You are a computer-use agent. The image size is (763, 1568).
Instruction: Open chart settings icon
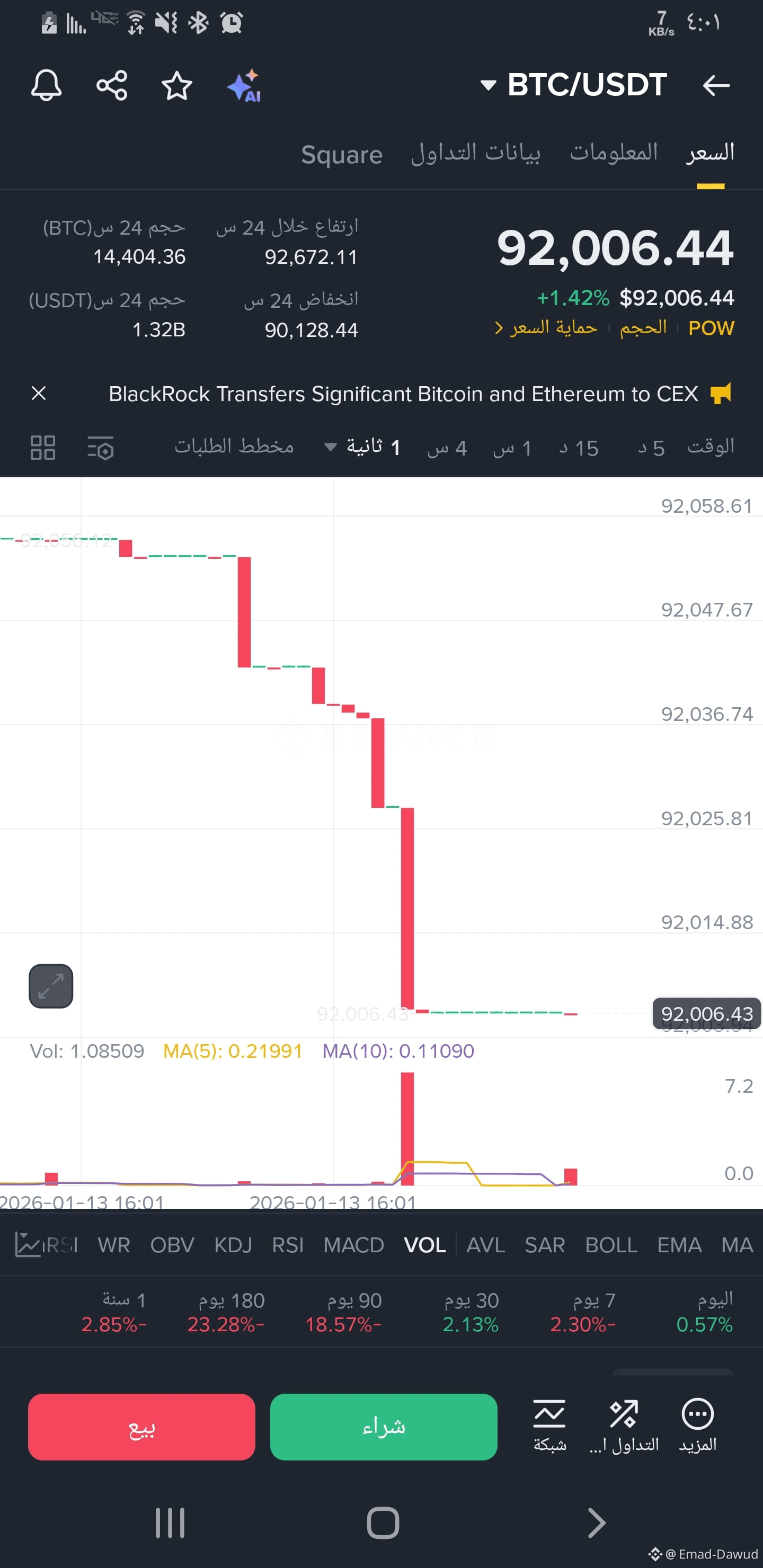101,448
